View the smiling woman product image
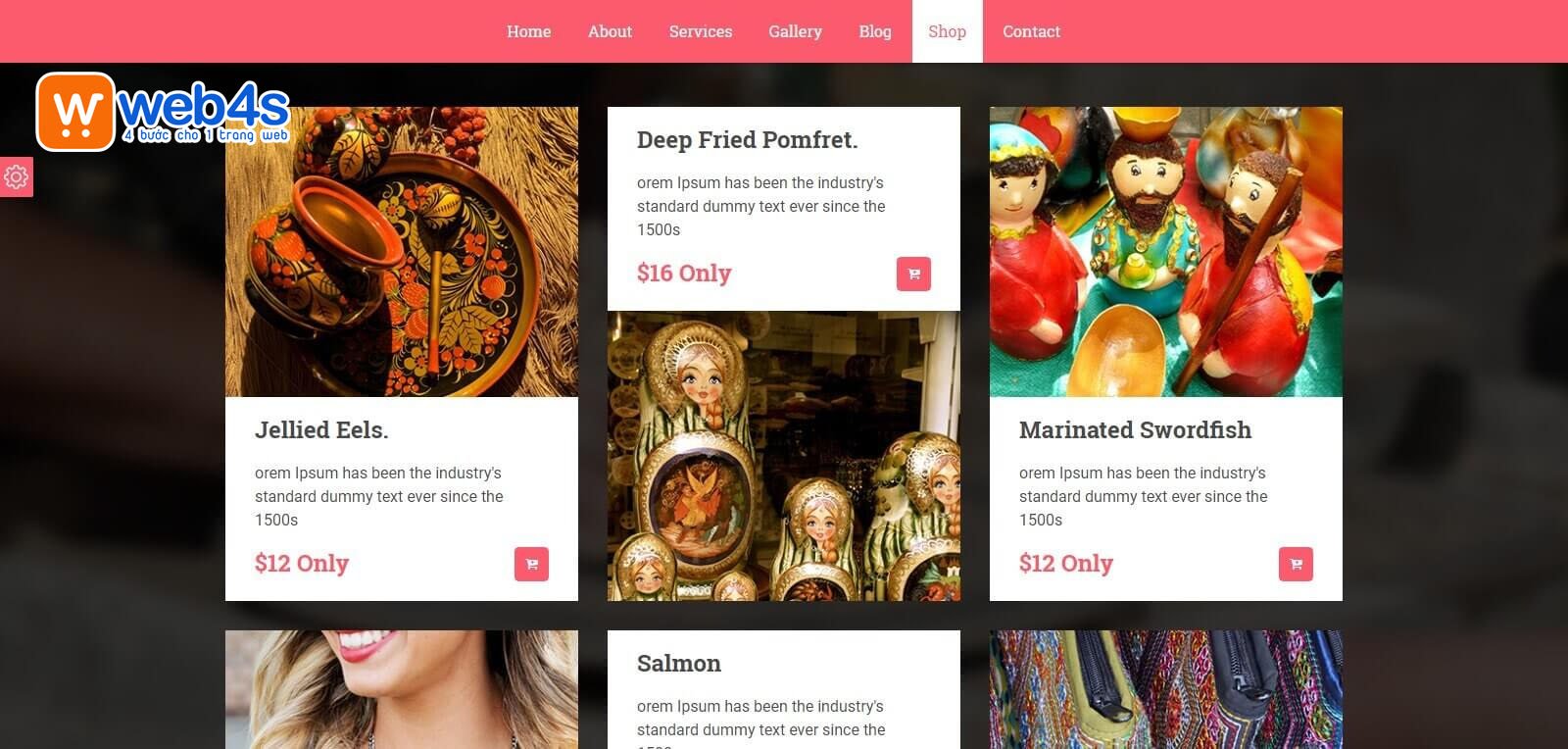This screenshot has width=1568, height=749. pyautogui.click(x=402, y=689)
